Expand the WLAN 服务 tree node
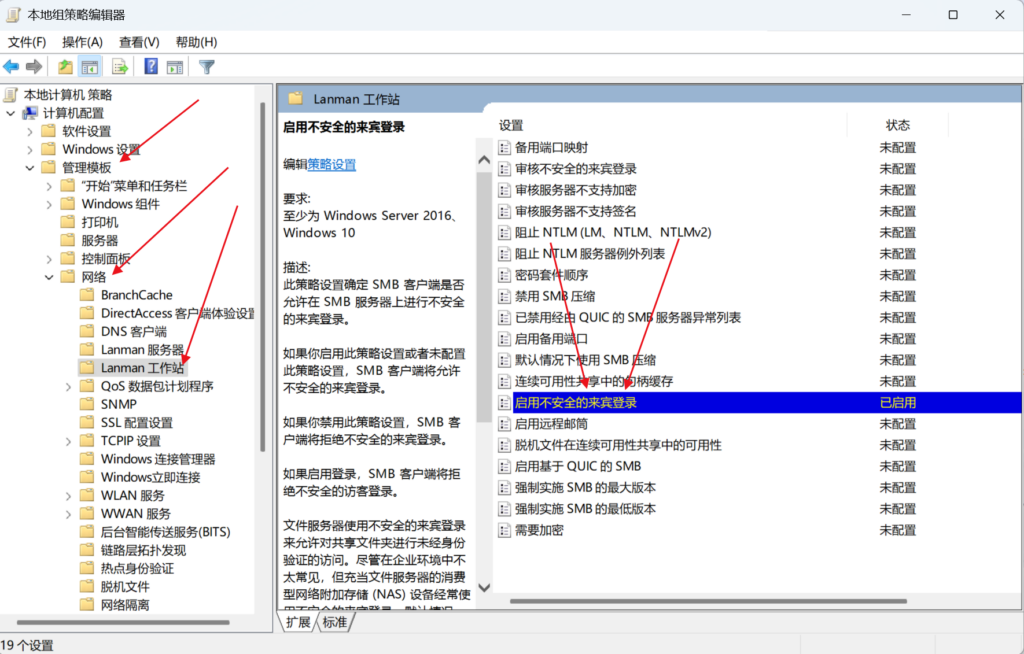The width and height of the screenshot is (1024, 654). [68, 496]
